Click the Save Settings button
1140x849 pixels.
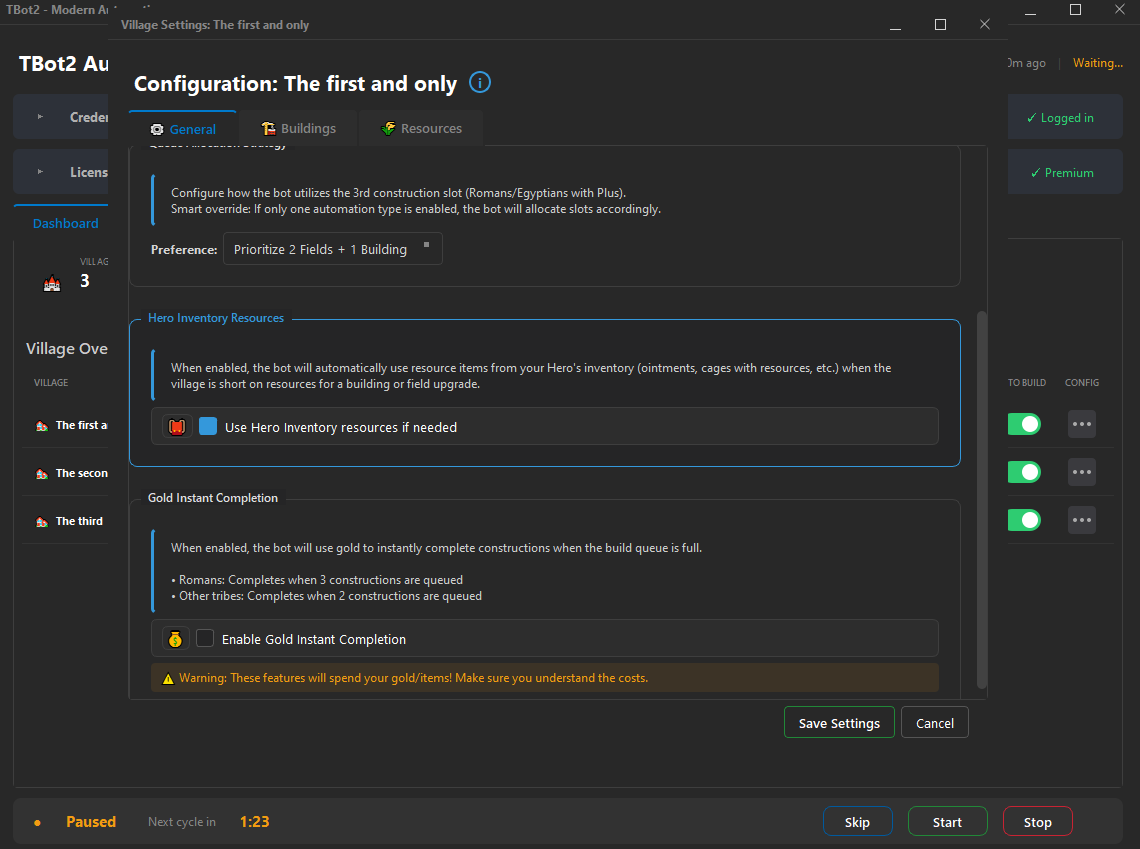pos(839,723)
